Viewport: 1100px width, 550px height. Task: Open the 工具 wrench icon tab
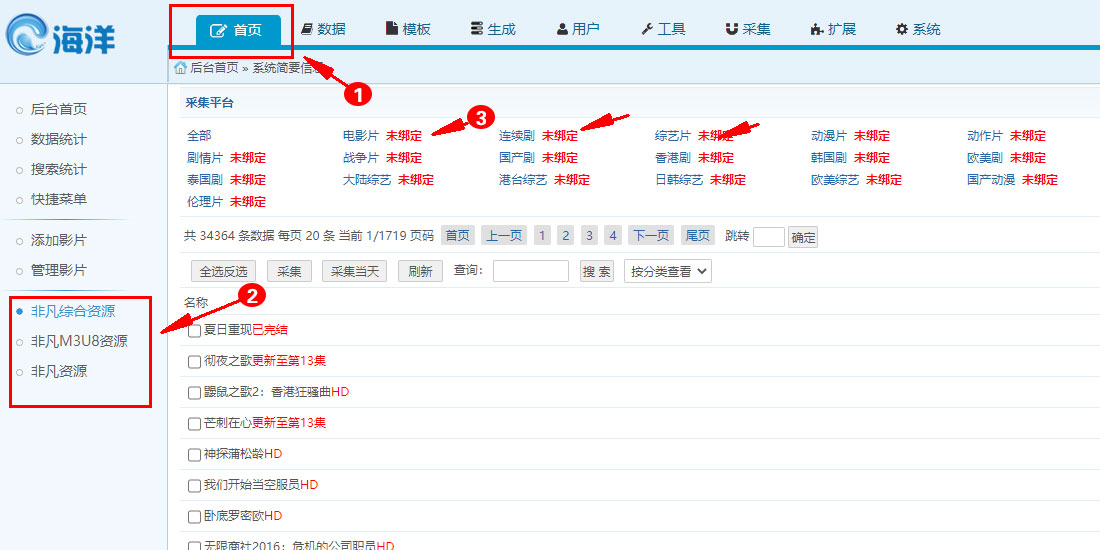coord(663,29)
